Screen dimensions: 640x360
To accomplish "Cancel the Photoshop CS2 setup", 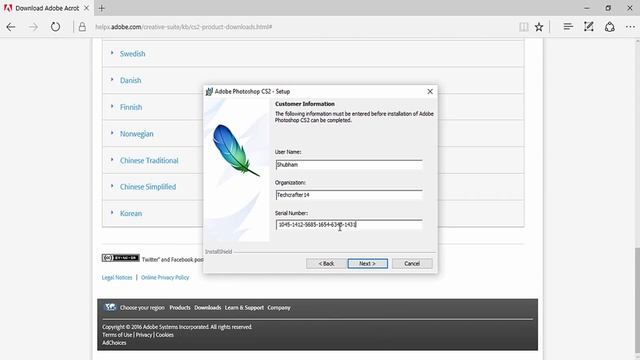I will coord(412,264).
